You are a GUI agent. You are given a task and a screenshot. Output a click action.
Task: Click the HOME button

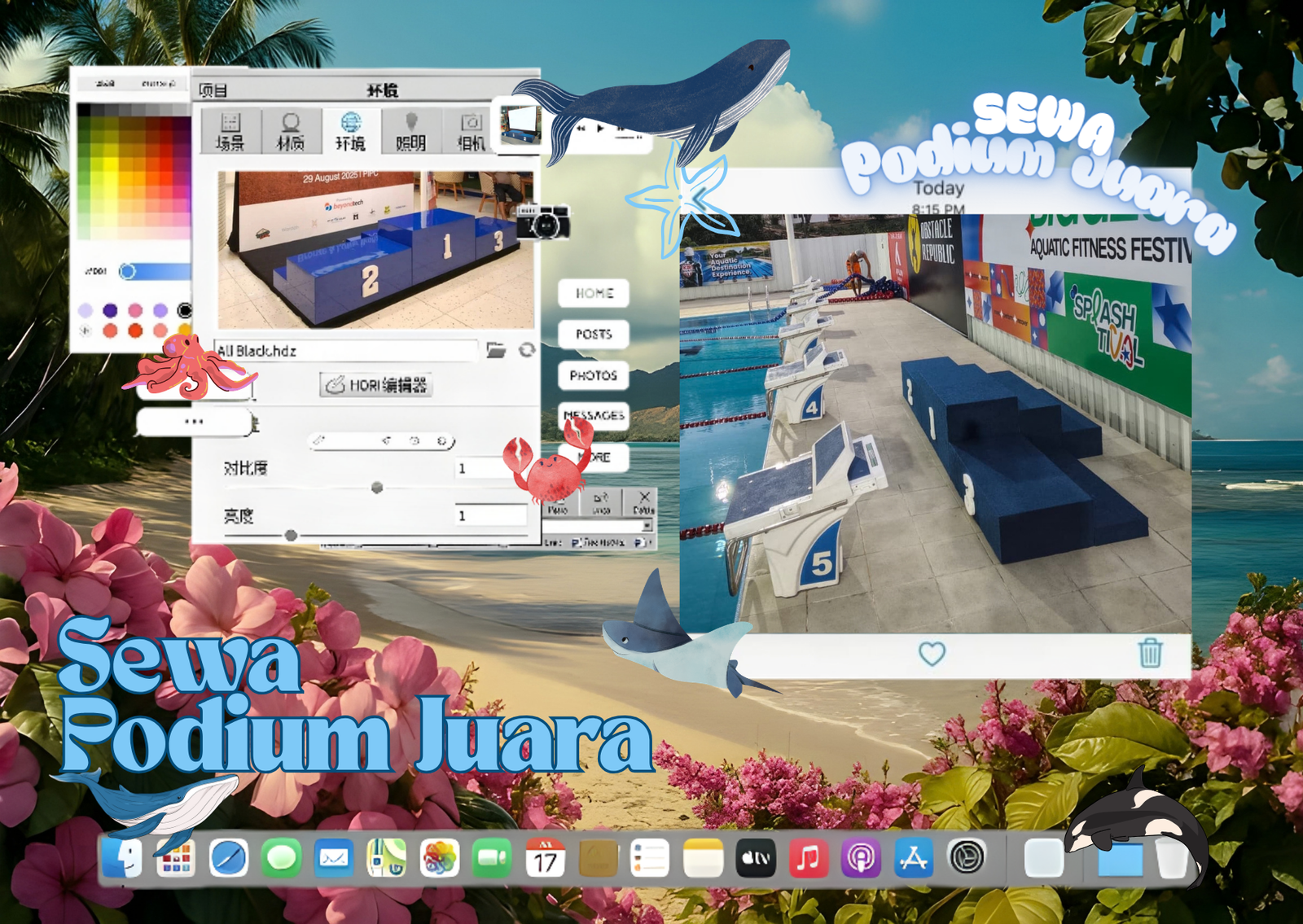(594, 293)
